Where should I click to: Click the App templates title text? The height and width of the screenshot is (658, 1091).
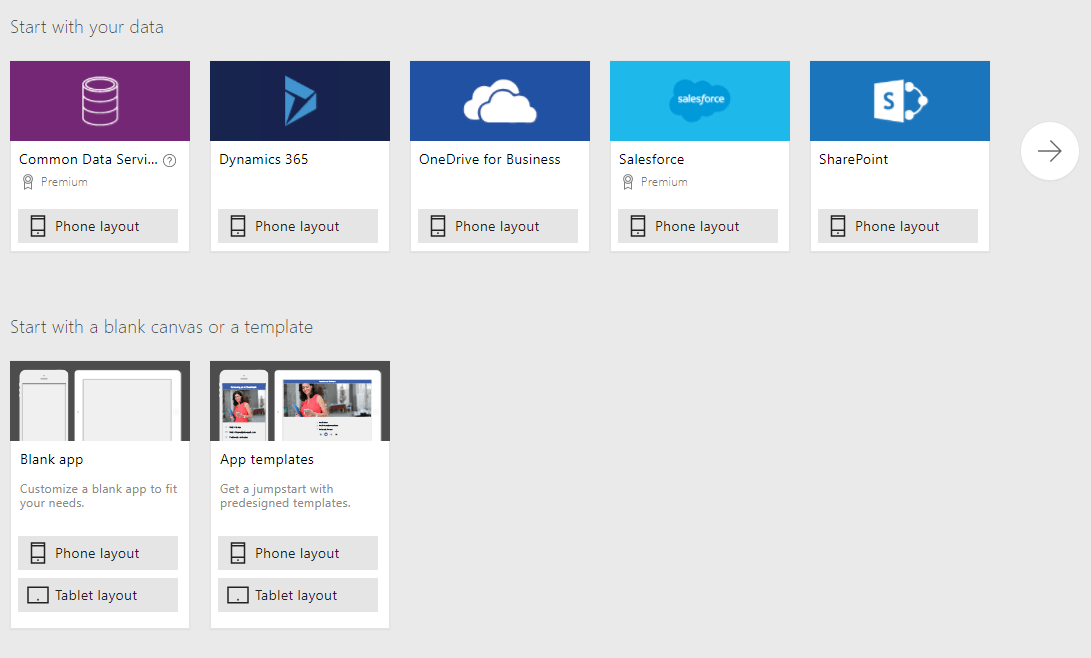coord(267,460)
